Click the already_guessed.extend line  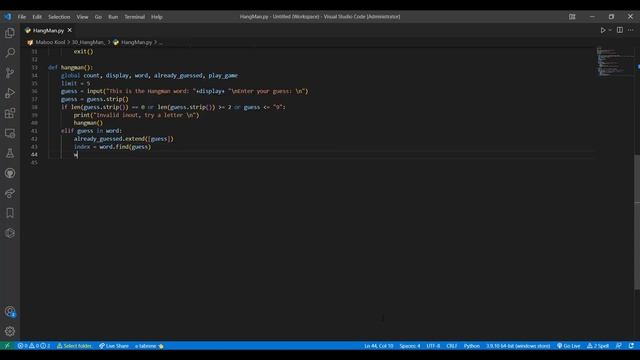point(124,139)
